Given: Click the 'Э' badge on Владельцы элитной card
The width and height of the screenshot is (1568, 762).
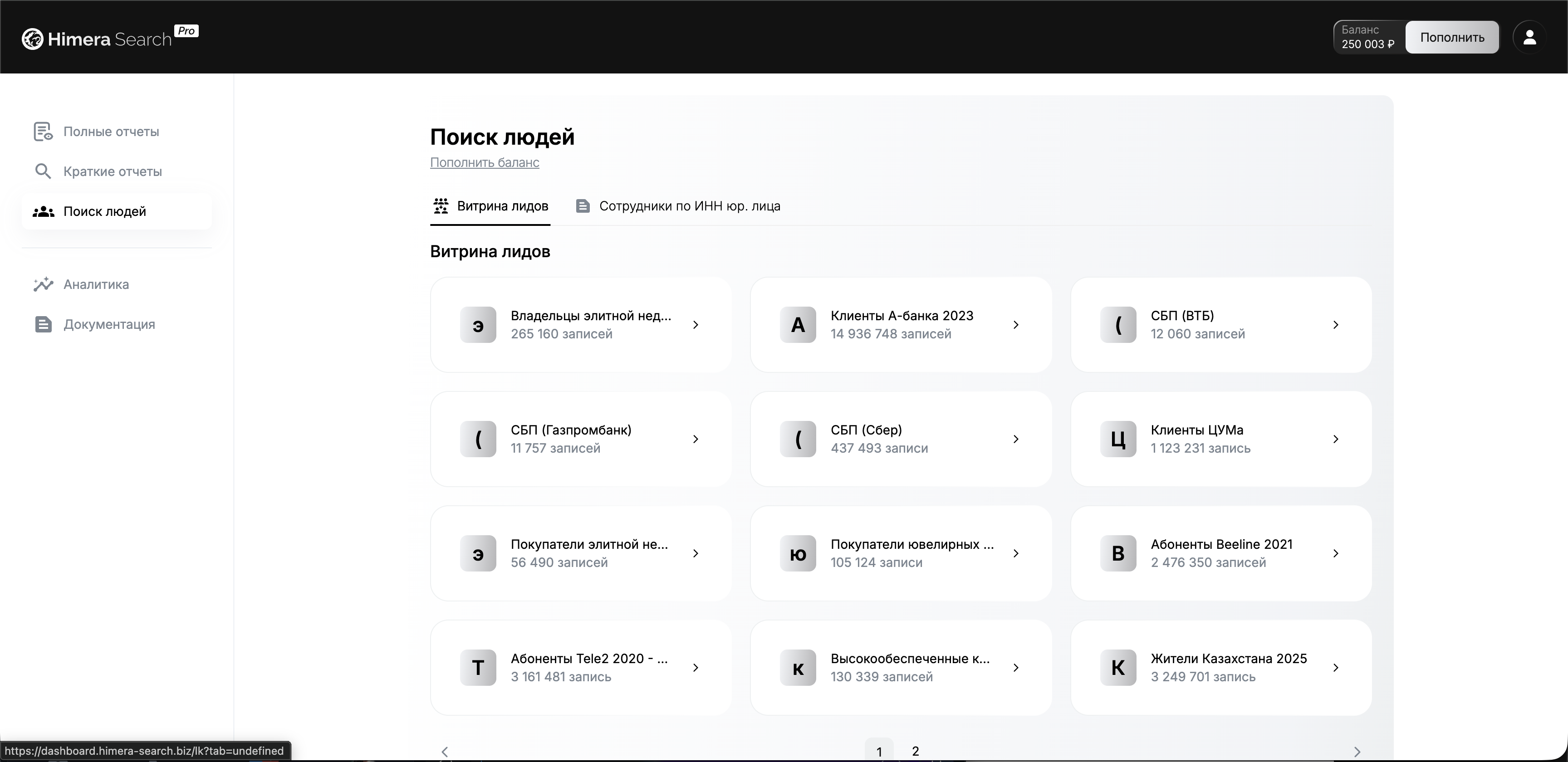Looking at the screenshot, I should pyautogui.click(x=479, y=324).
